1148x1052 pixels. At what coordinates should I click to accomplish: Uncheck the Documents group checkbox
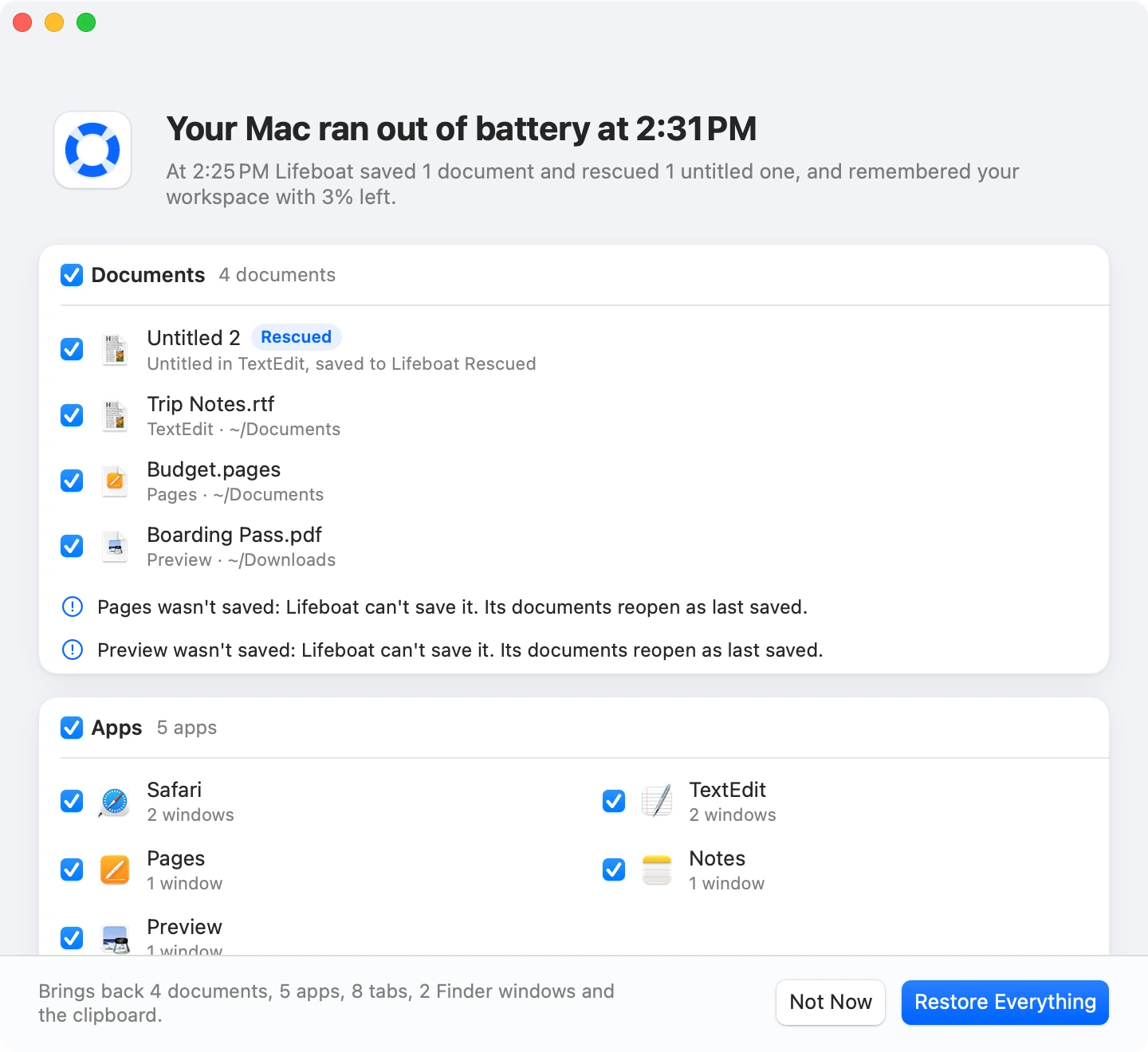72,275
